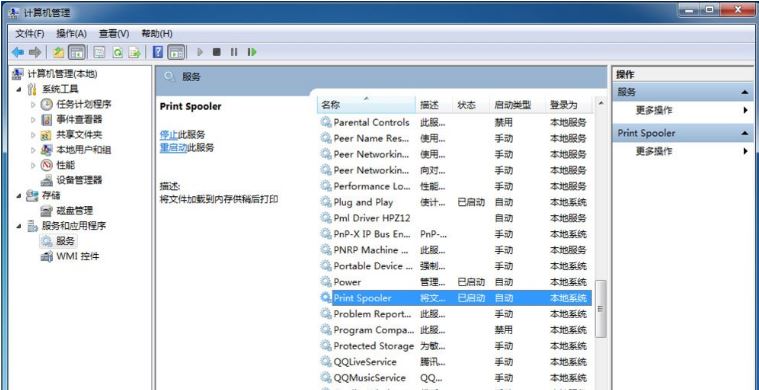759x390 pixels.
Task: Click gear icon beside Parental Controls service
Action: [326, 122]
